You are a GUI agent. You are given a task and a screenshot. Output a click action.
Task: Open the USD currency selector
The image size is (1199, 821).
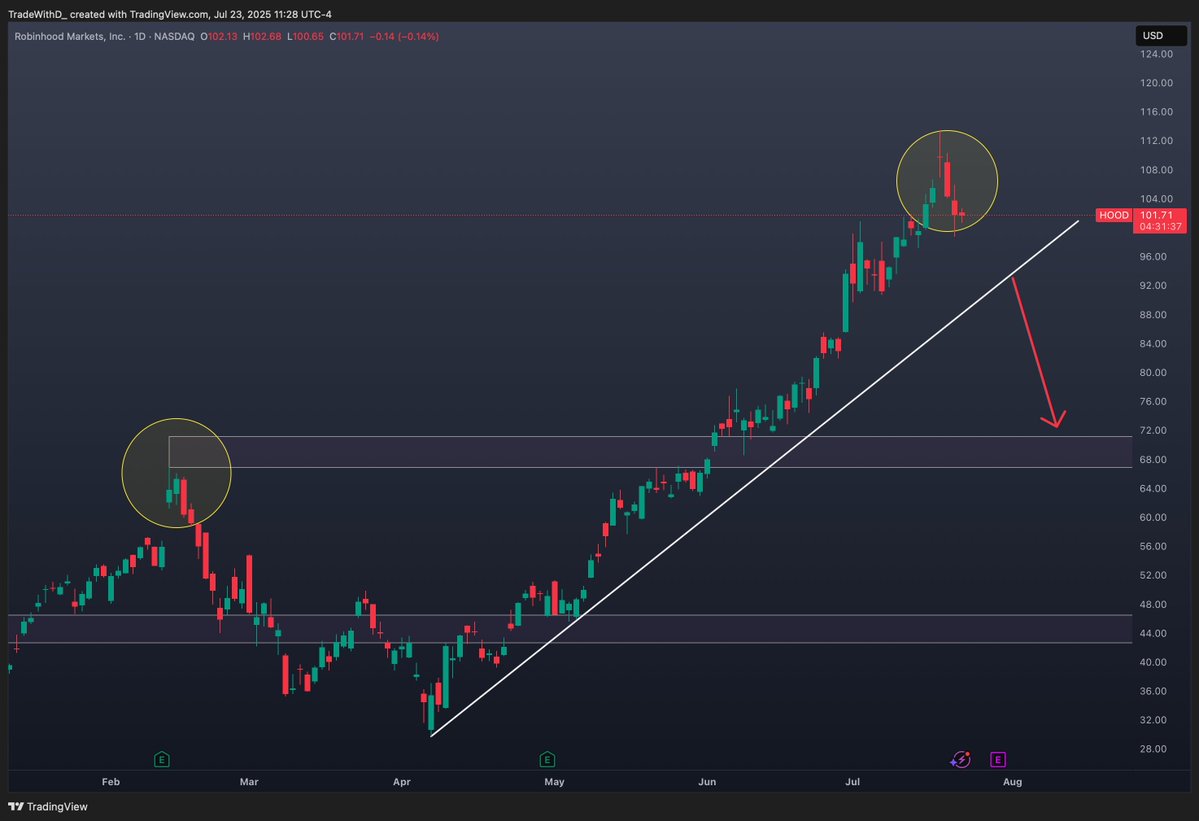[1161, 35]
